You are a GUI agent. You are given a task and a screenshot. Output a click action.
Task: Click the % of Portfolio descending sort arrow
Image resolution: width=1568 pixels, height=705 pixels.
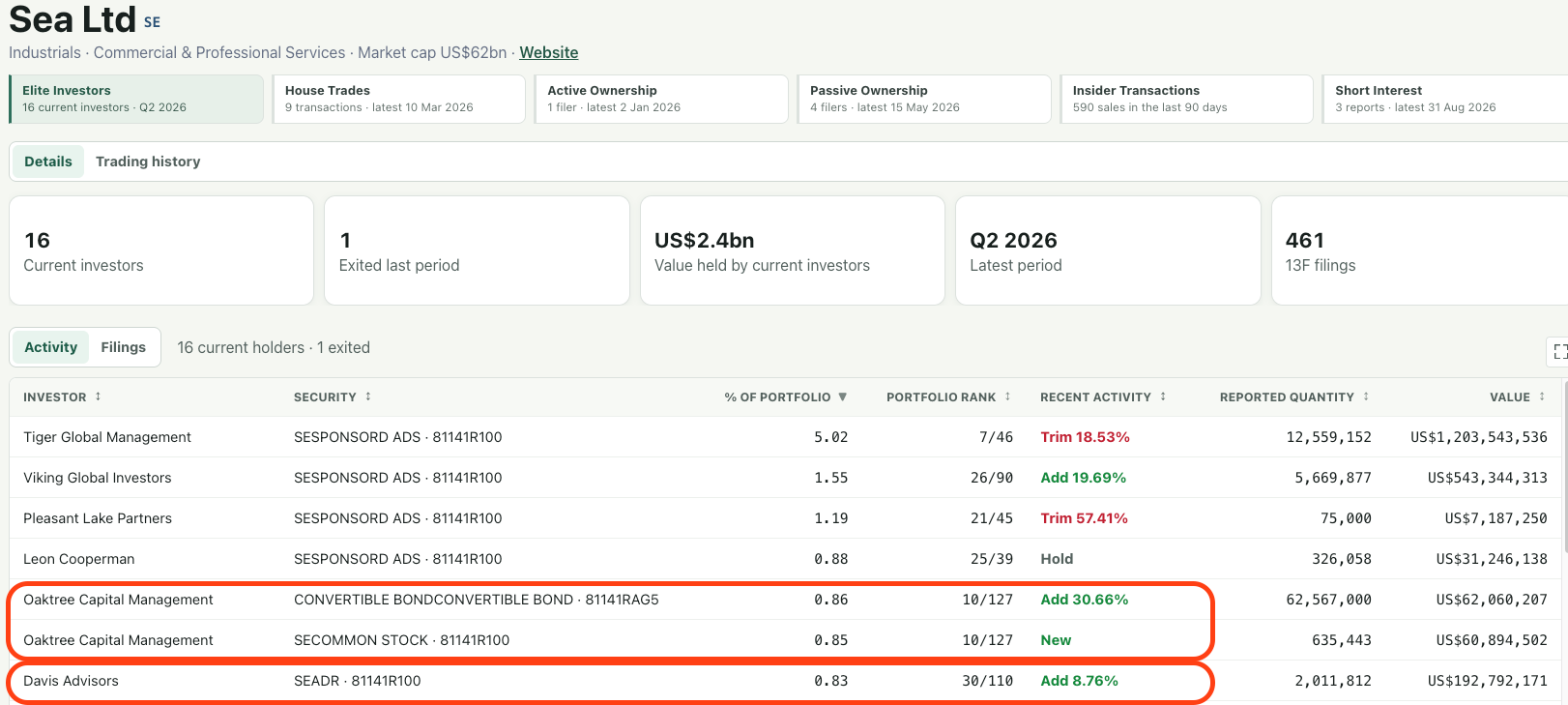pos(843,397)
